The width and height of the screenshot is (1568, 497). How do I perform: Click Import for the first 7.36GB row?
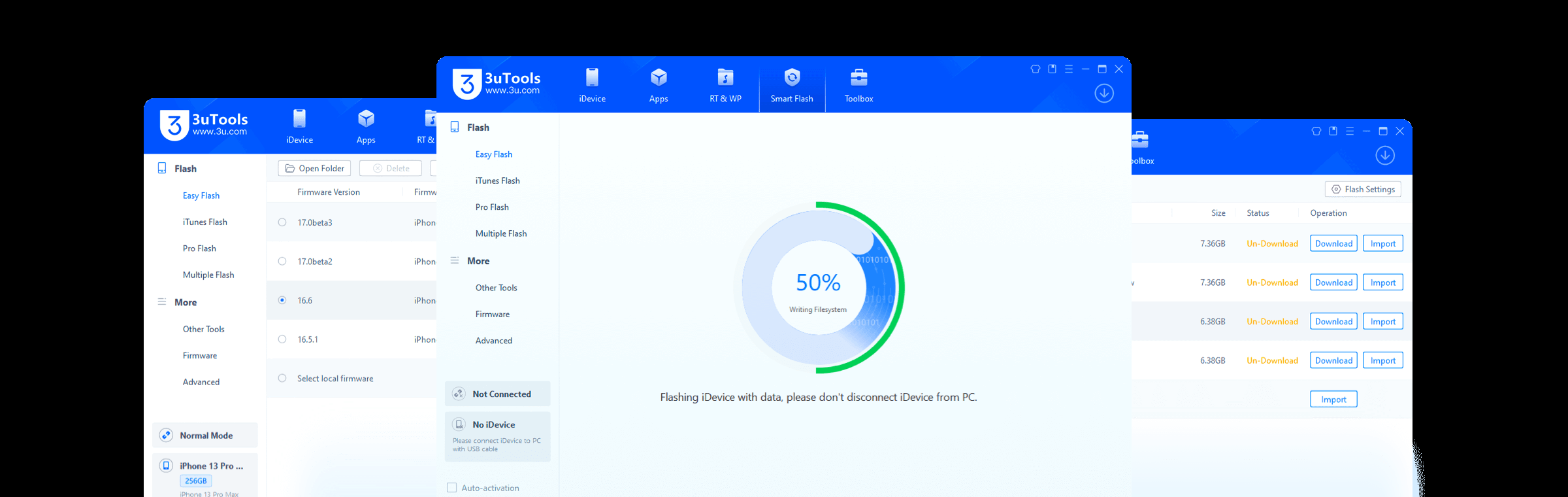[1383, 243]
